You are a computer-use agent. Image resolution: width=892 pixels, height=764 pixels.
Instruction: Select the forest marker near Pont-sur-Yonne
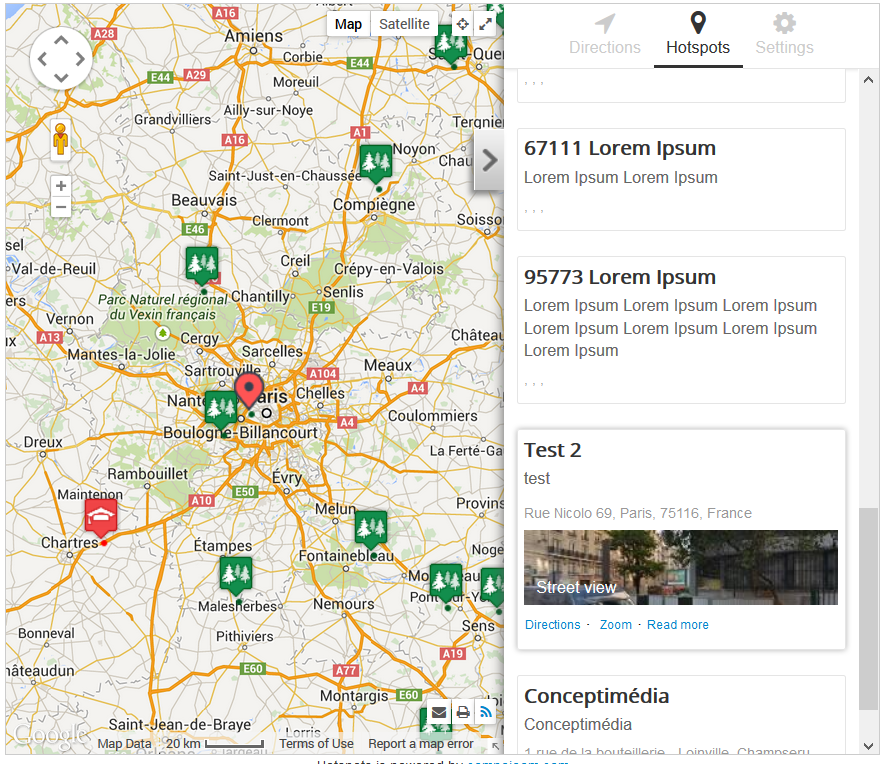coord(446,582)
